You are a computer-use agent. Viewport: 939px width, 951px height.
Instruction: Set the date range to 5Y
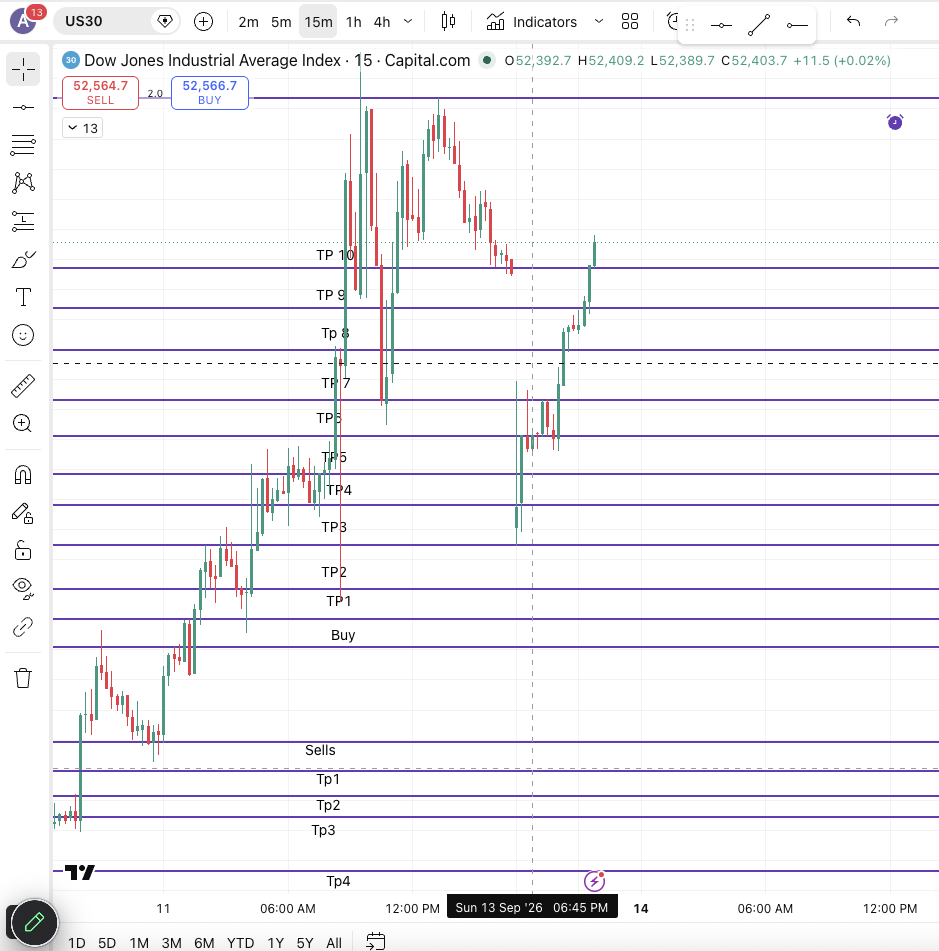click(x=305, y=943)
